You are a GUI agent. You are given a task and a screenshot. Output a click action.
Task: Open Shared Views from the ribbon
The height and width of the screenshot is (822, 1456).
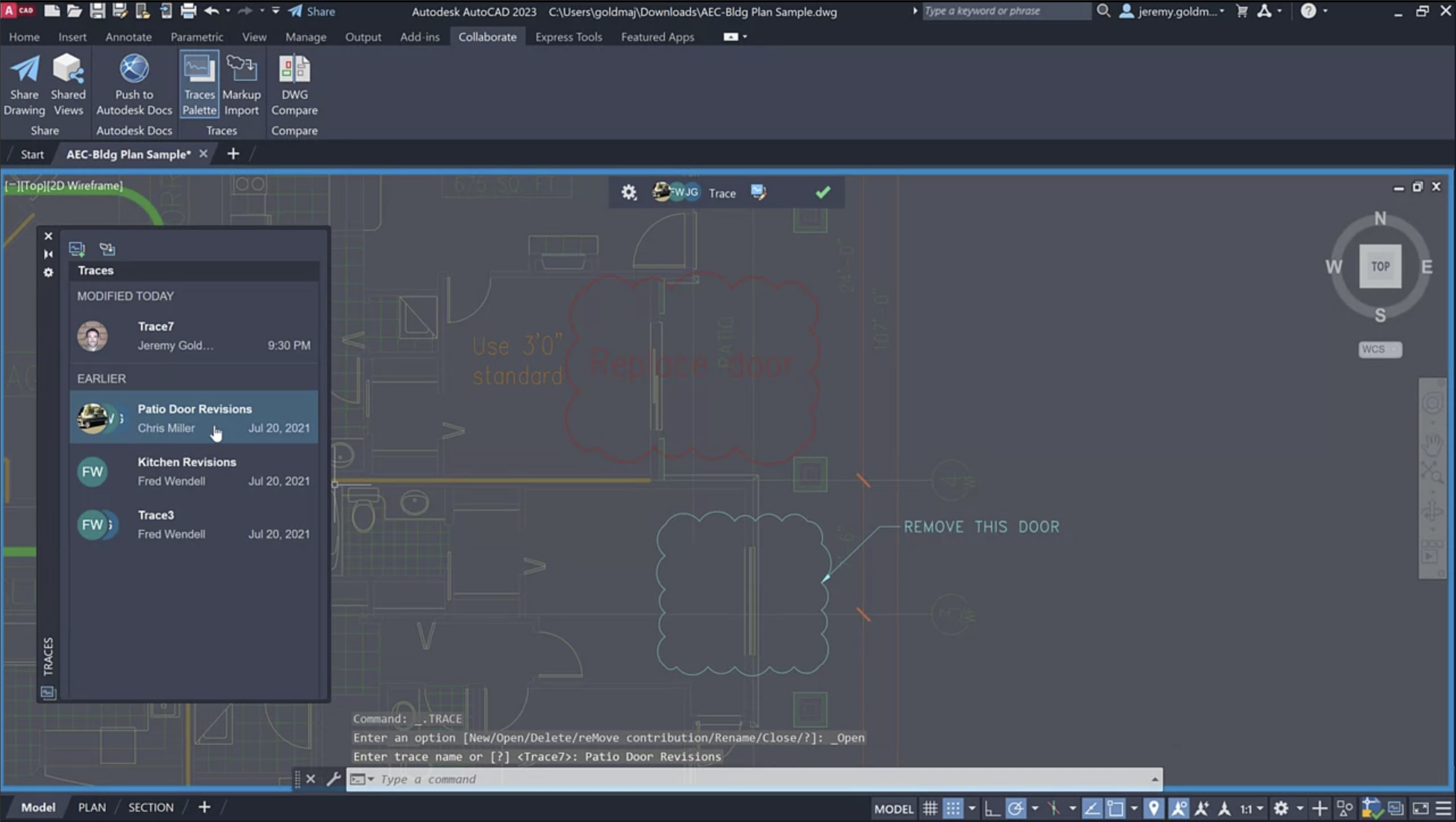(68, 85)
